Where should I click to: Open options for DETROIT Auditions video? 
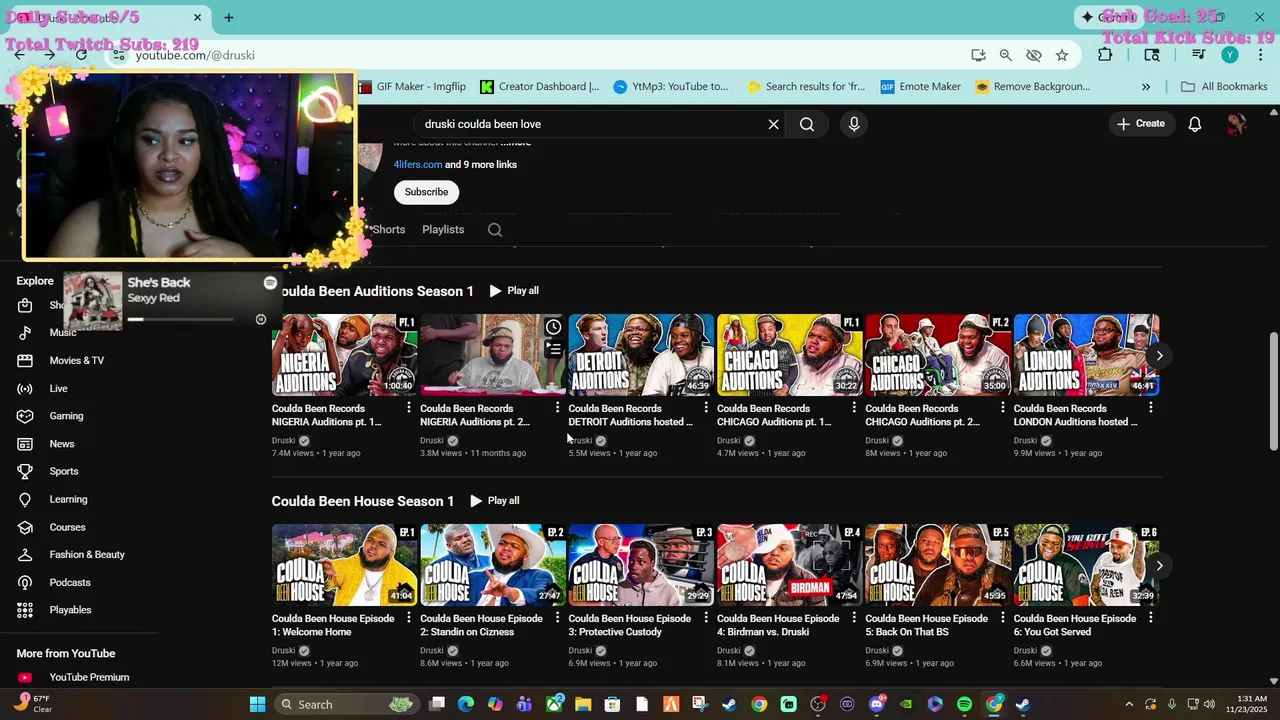(x=706, y=408)
